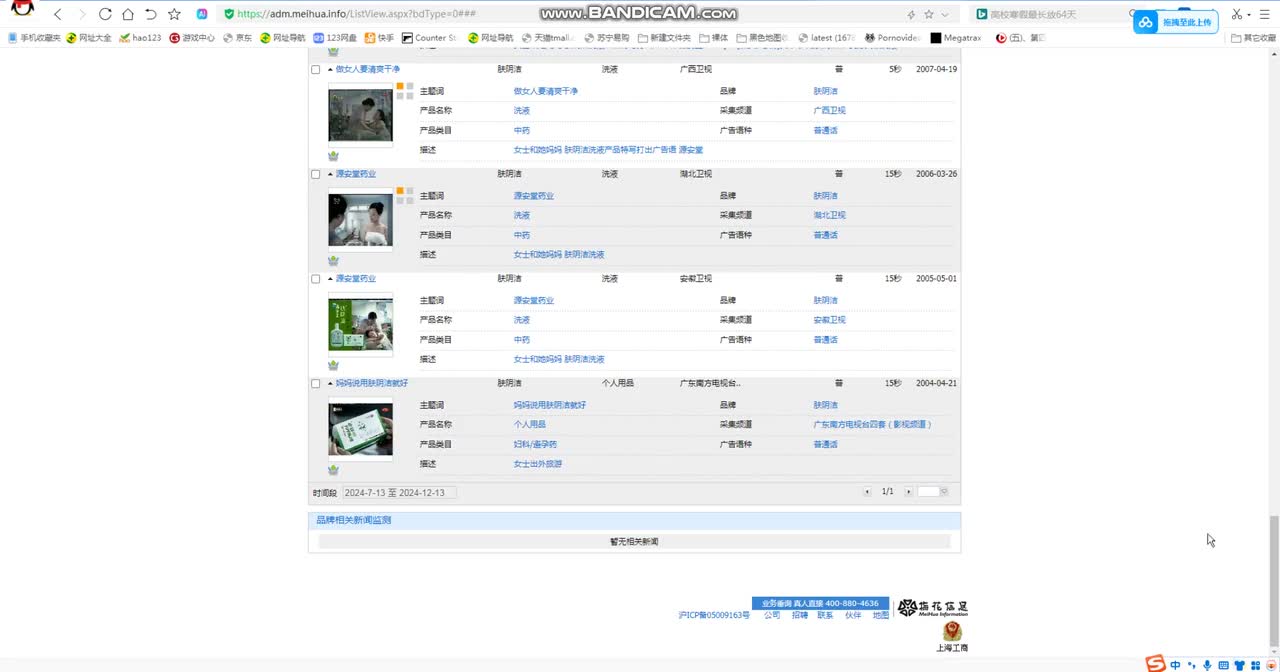This screenshot has width=1280, height=672.
Task: Open the 裸体 bookmark folder
Action: 714,38
